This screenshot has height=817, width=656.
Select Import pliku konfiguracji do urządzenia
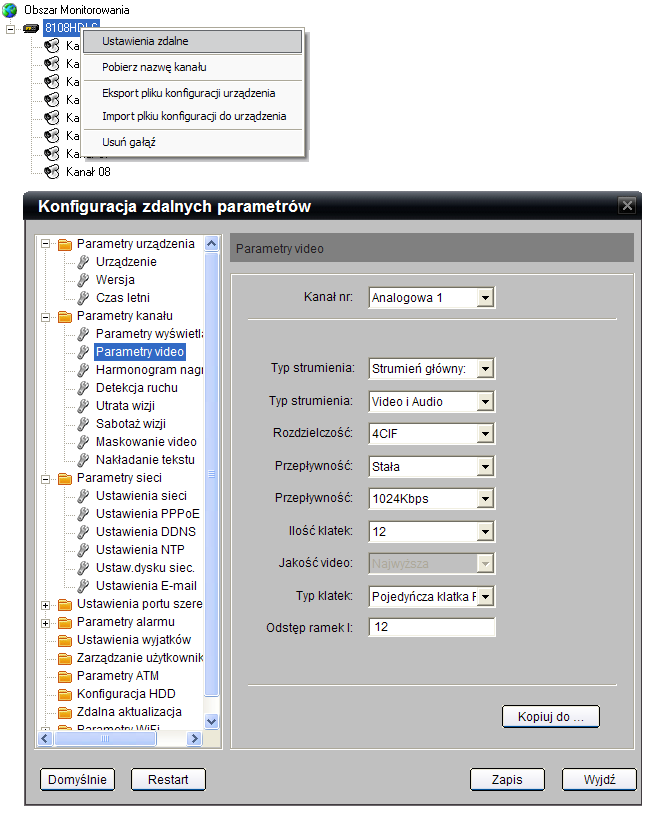click(192, 116)
